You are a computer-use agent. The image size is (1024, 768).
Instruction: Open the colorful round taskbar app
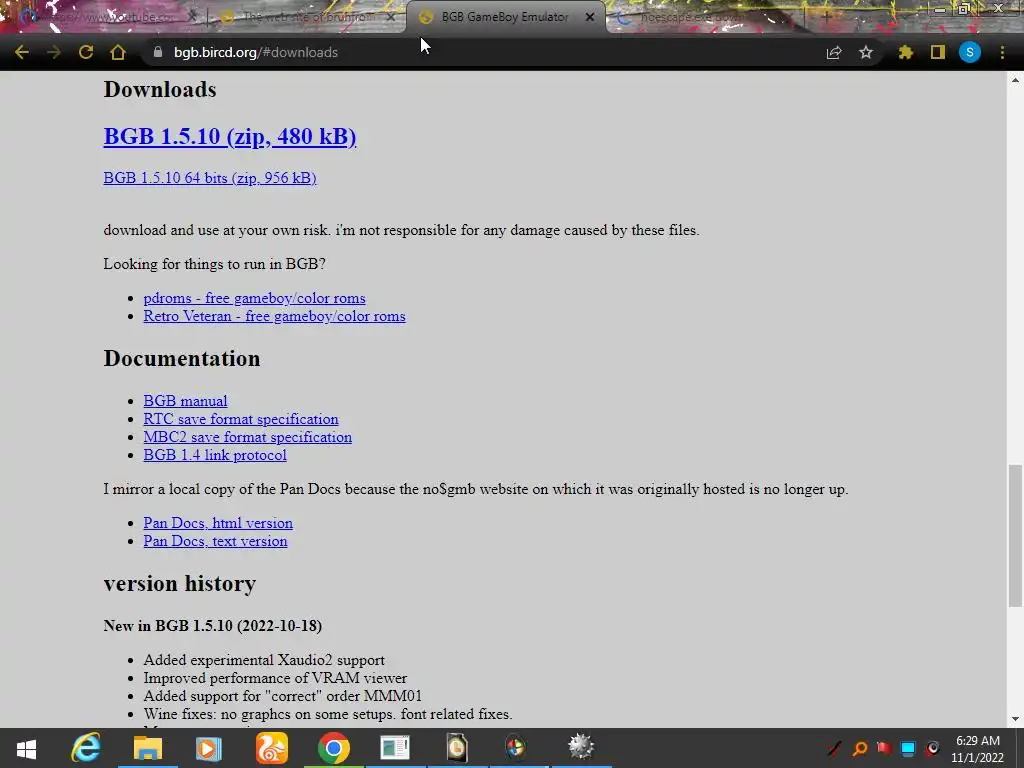(x=515, y=748)
